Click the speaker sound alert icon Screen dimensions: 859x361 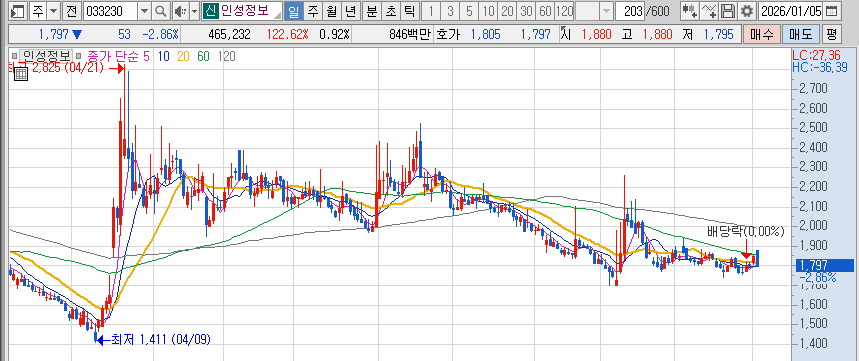point(180,10)
